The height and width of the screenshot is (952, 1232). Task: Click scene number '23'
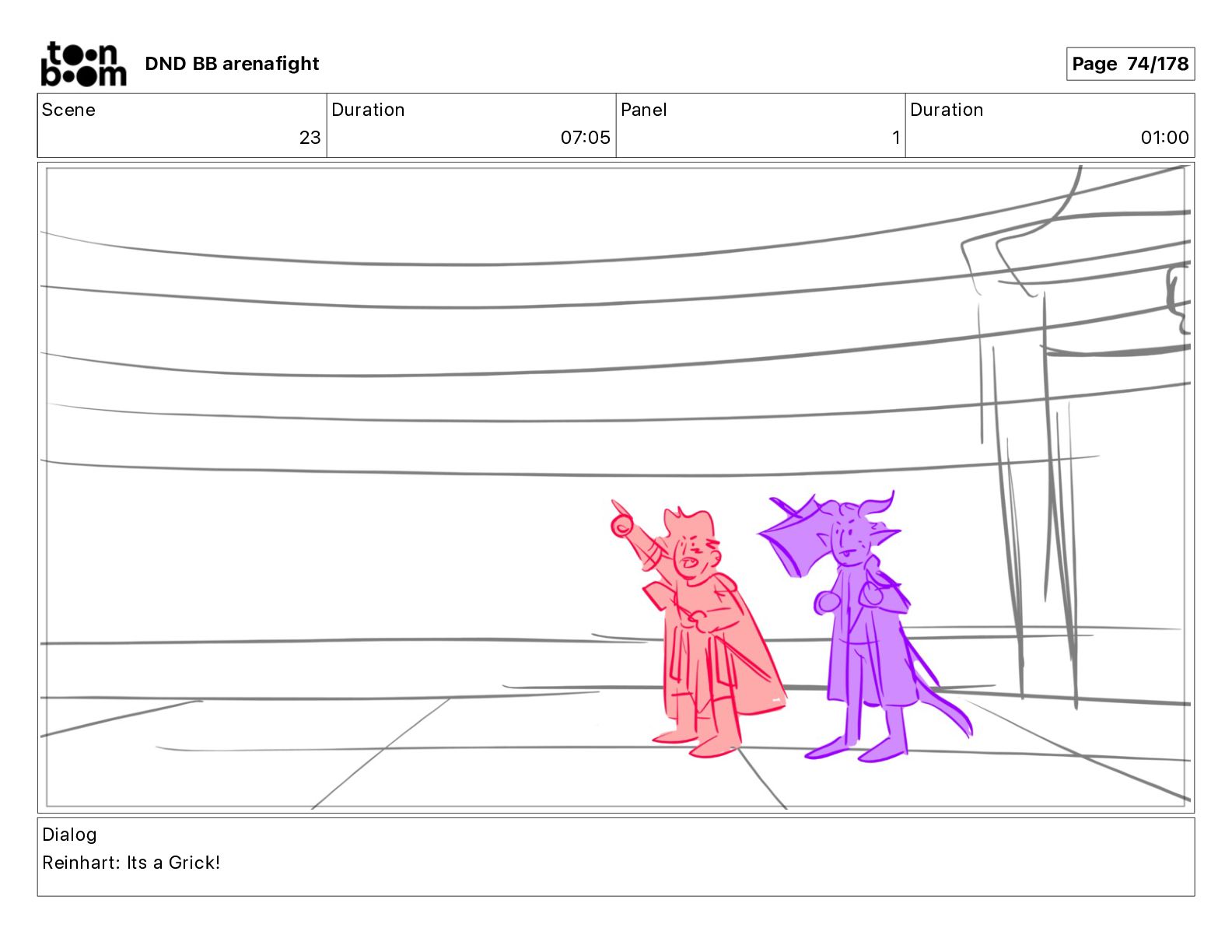(x=310, y=138)
